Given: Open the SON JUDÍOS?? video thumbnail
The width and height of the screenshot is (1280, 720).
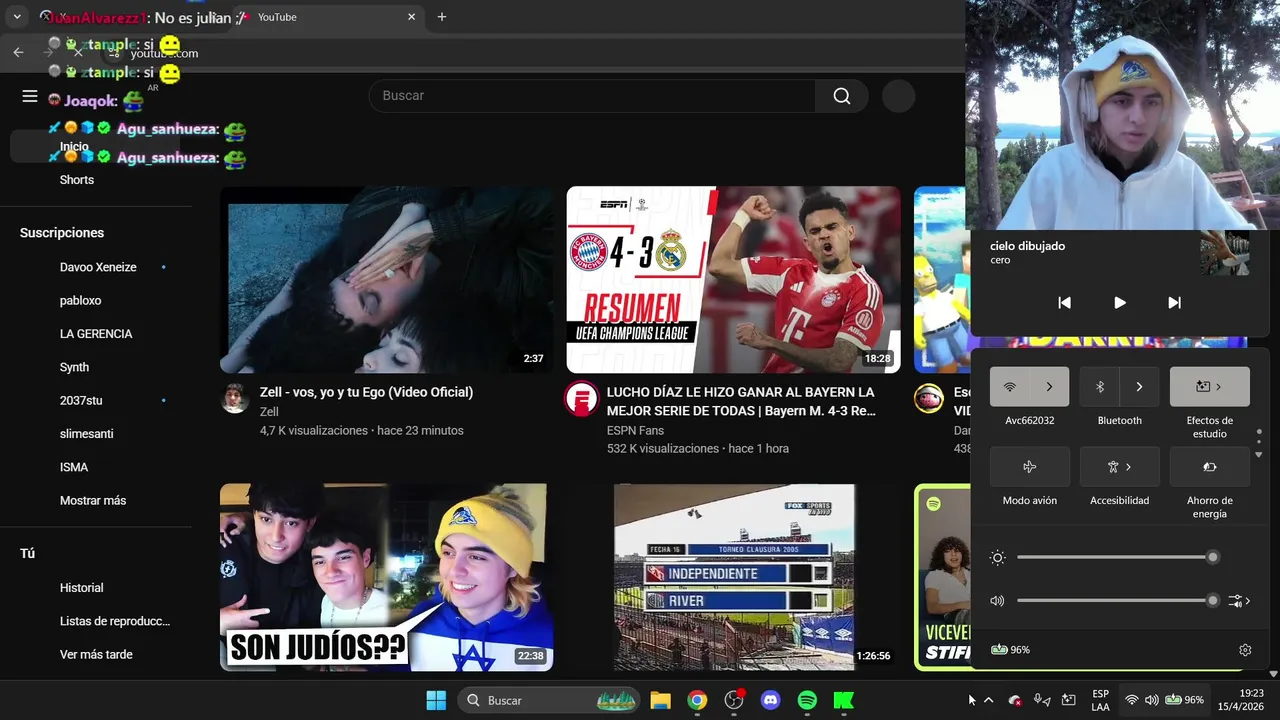Looking at the screenshot, I should click(386, 577).
